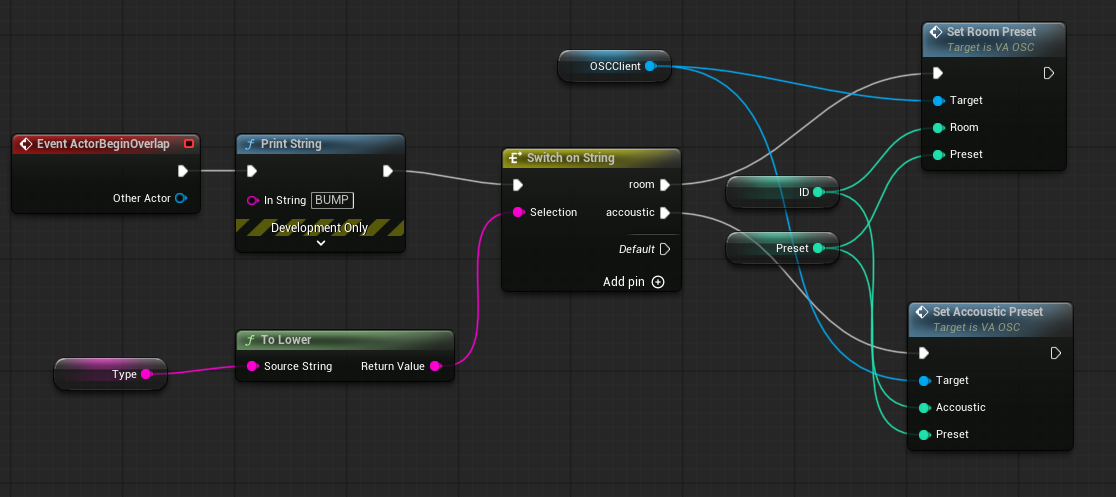Click Type variable magenta output pin
This screenshot has height=497, width=1116.
click(x=147, y=374)
